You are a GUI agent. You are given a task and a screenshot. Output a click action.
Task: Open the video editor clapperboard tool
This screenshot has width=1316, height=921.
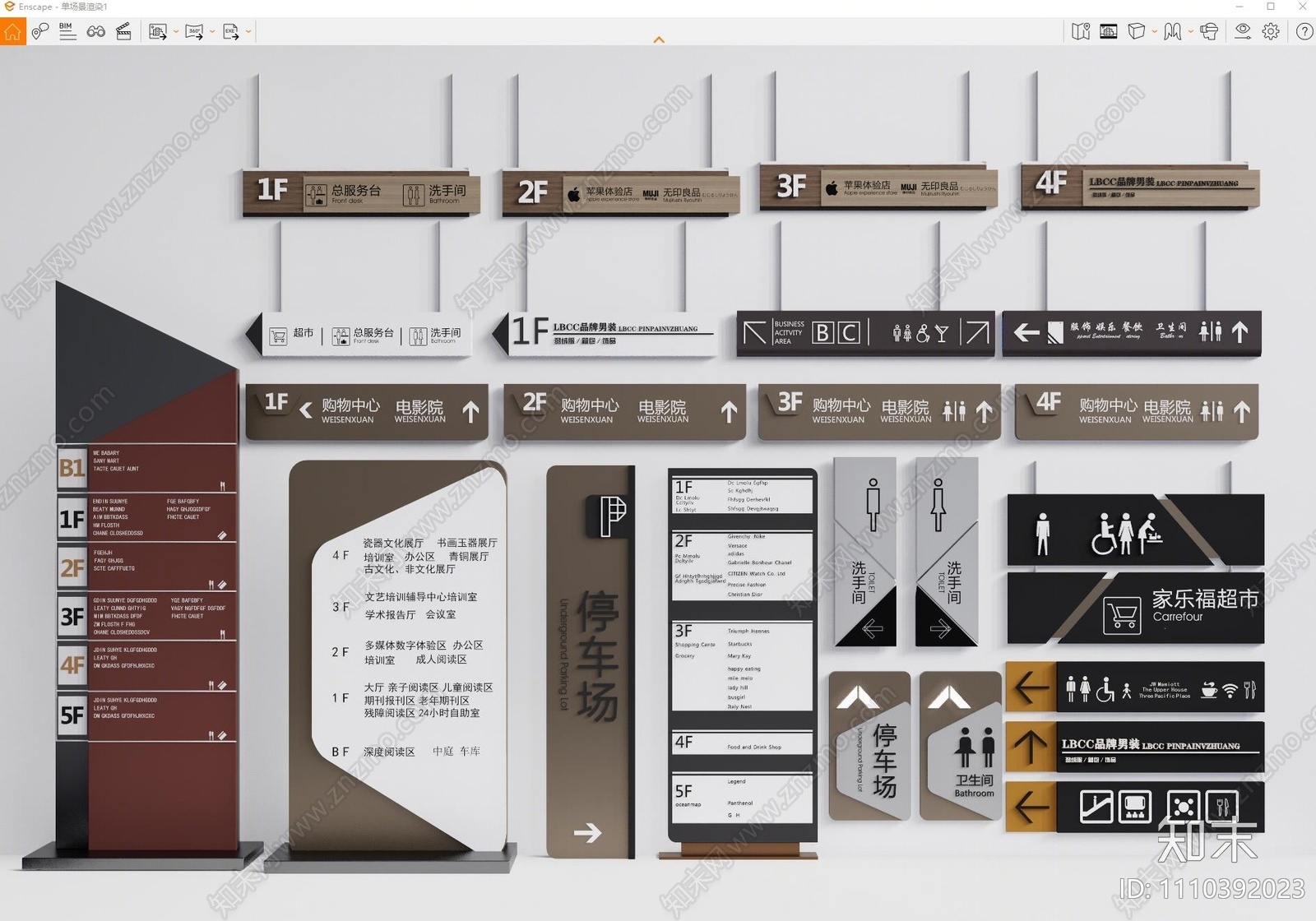coord(124,31)
